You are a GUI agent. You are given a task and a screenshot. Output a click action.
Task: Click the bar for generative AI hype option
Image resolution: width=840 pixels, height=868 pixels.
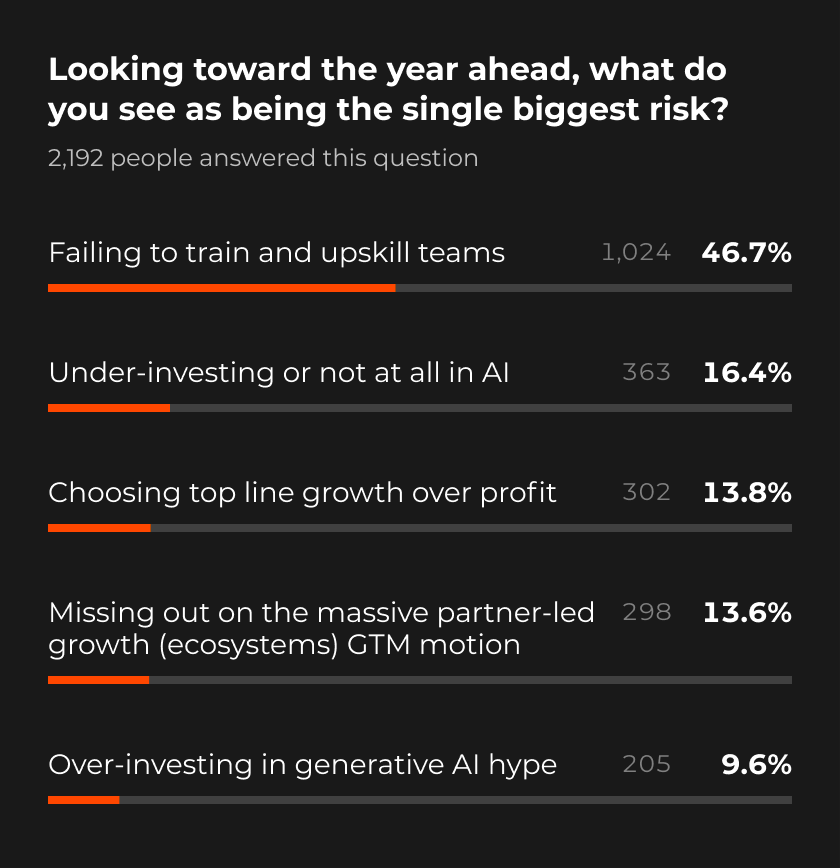420,800
